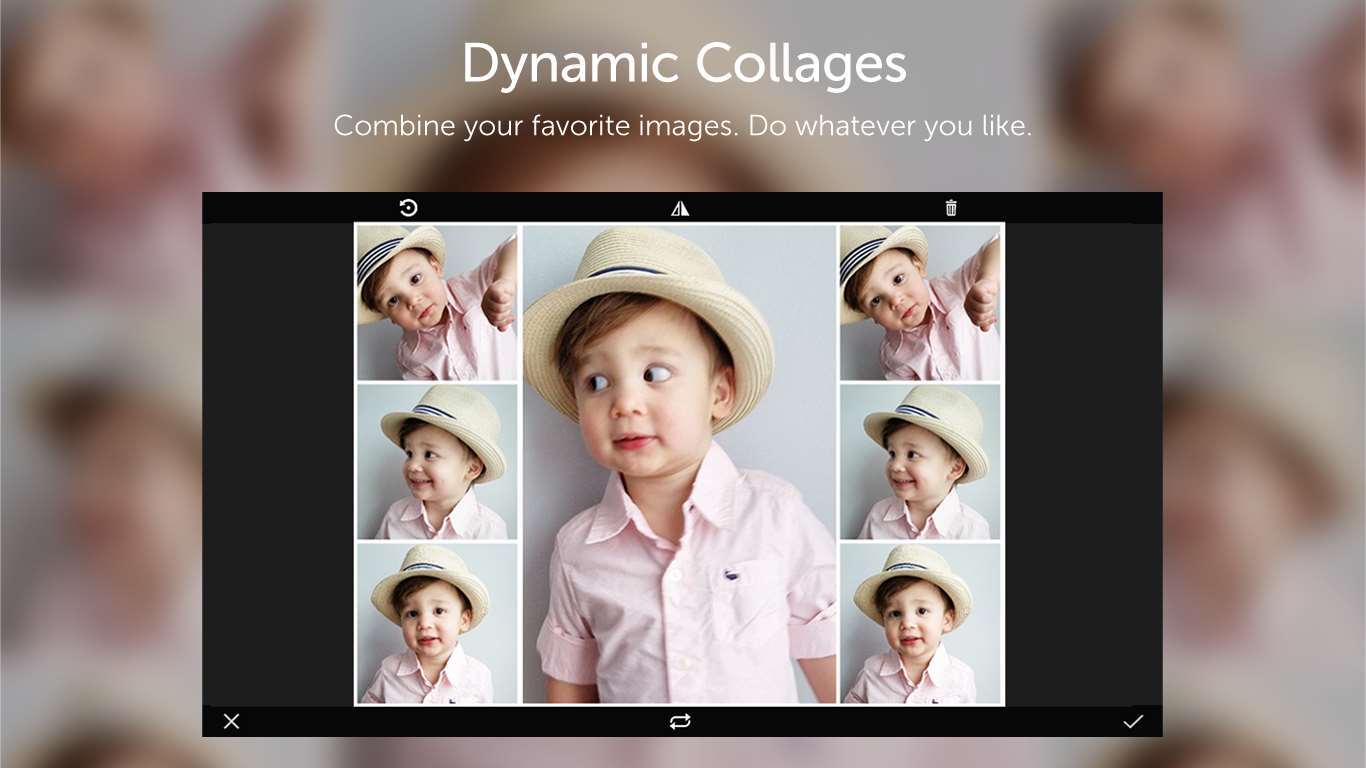
Task: Select the bottom-right collage photo
Action: tap(920, 623)
